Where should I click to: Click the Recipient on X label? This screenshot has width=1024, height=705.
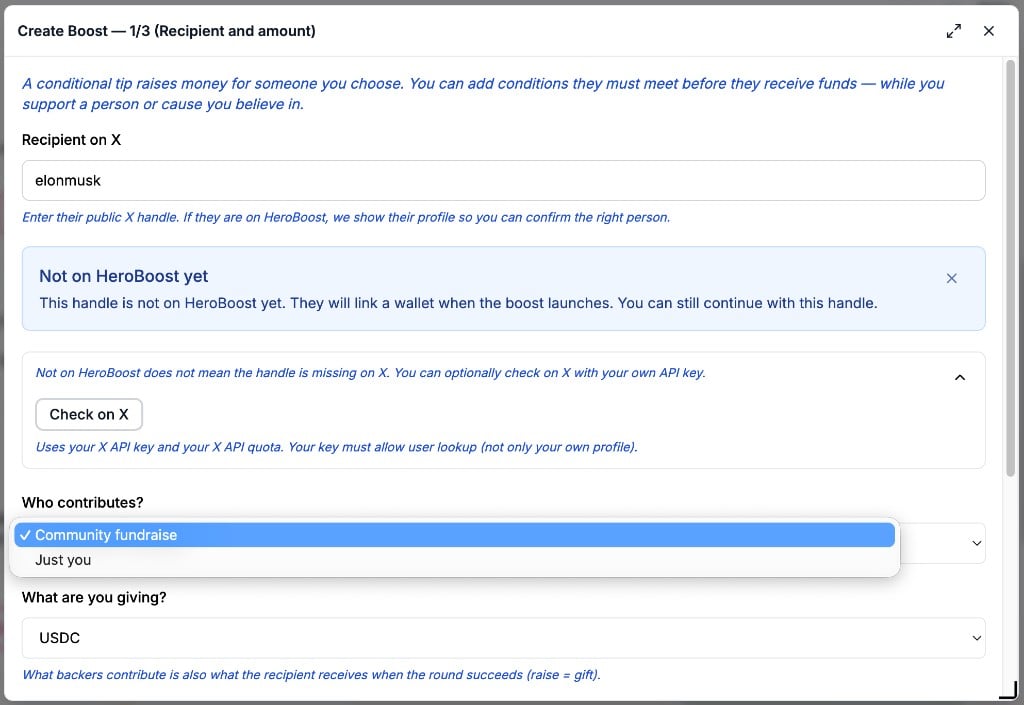click(x=71, y=140)
